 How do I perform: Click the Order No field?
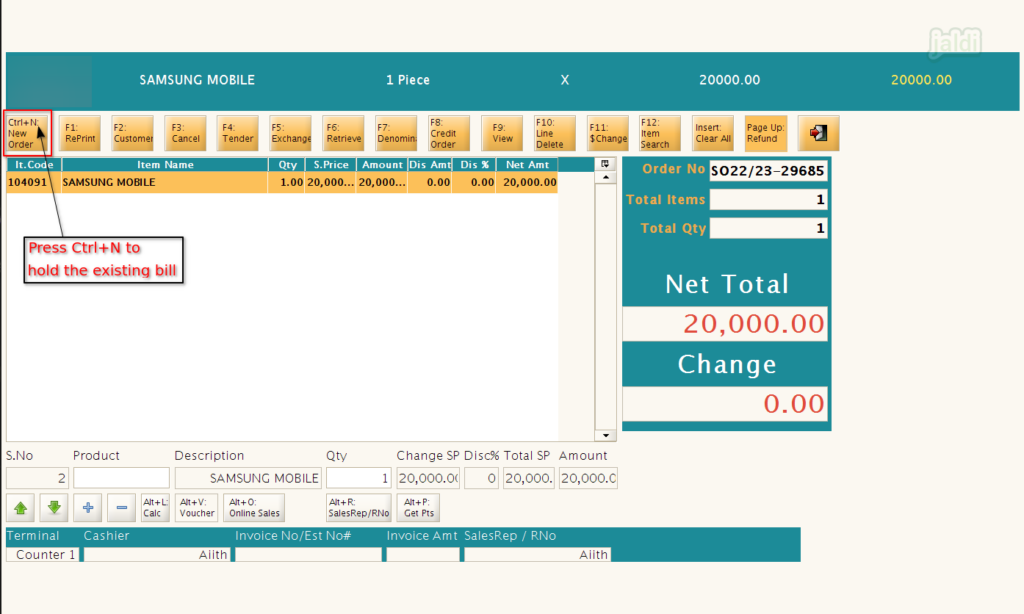click(768, 171)
